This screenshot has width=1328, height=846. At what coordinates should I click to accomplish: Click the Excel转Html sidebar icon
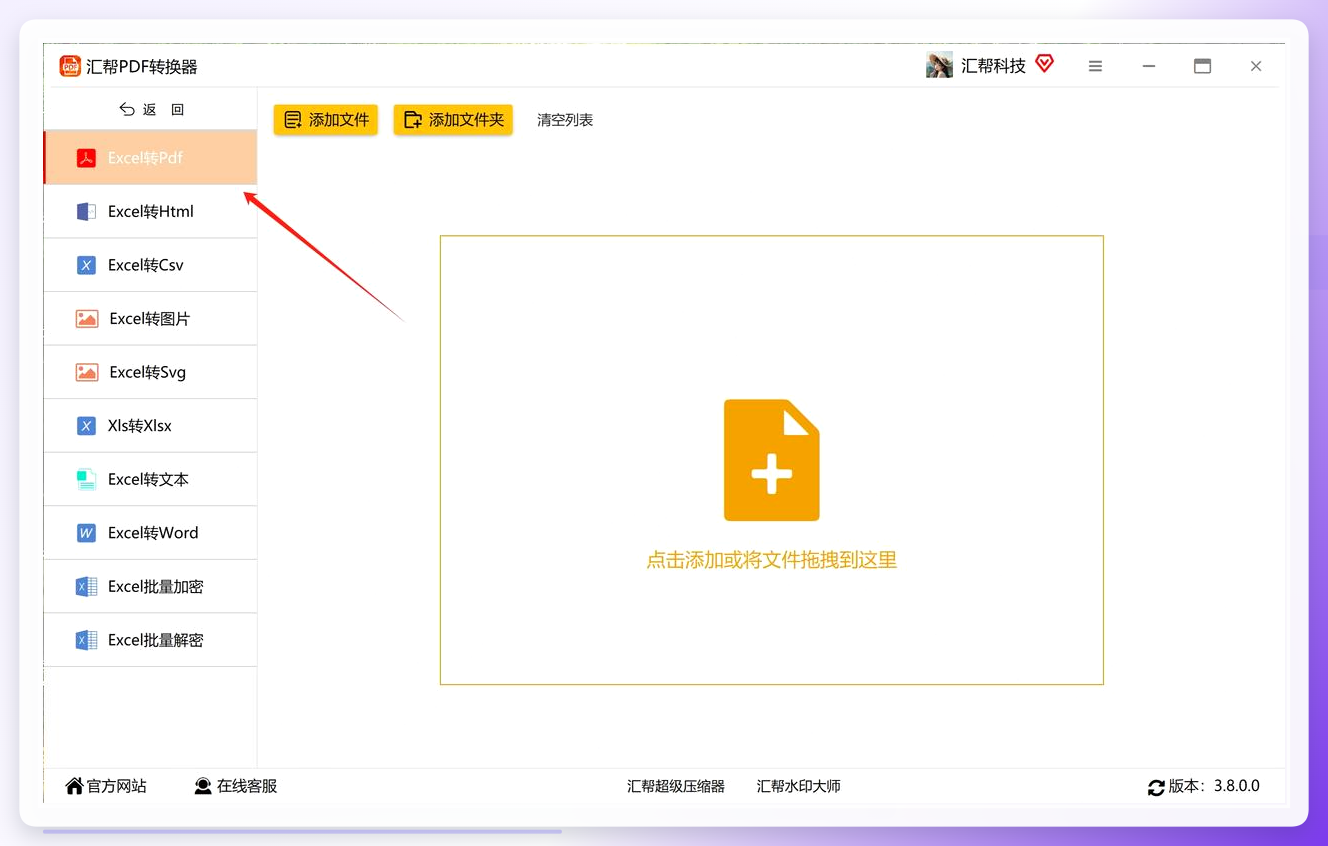pyautogui.click(x=86, y=212)
